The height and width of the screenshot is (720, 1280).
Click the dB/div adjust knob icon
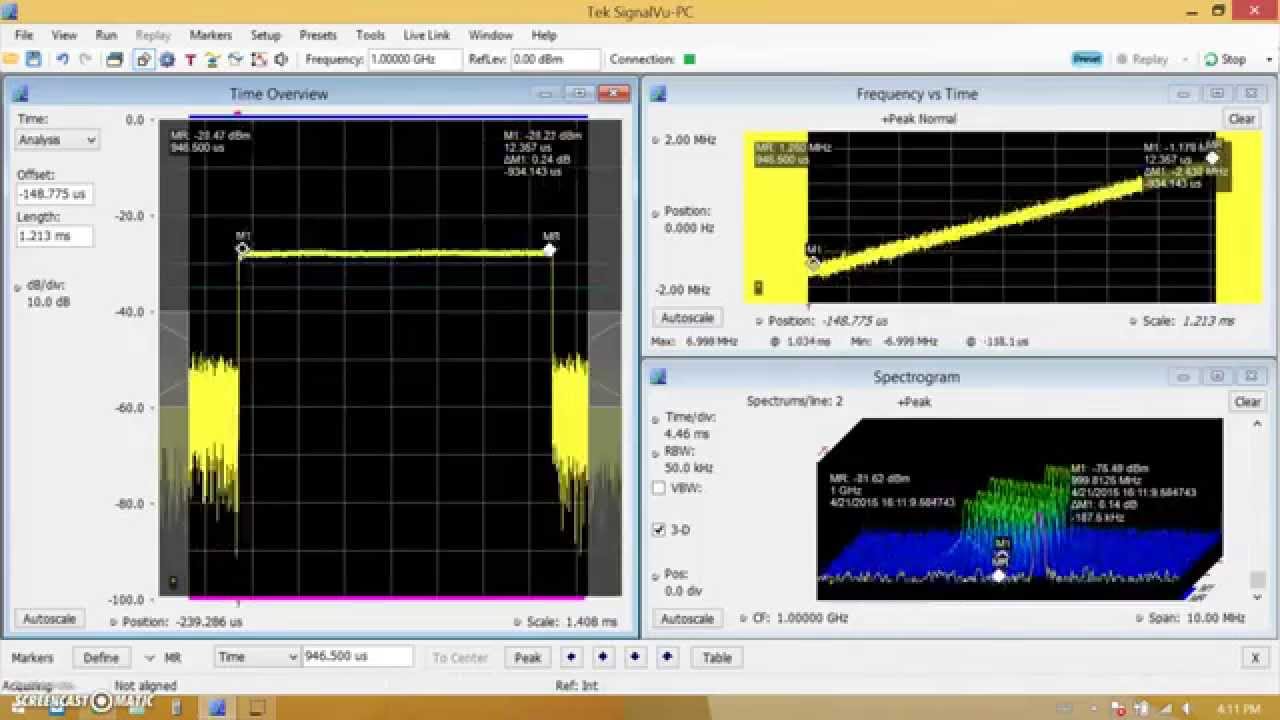point(17,287)
